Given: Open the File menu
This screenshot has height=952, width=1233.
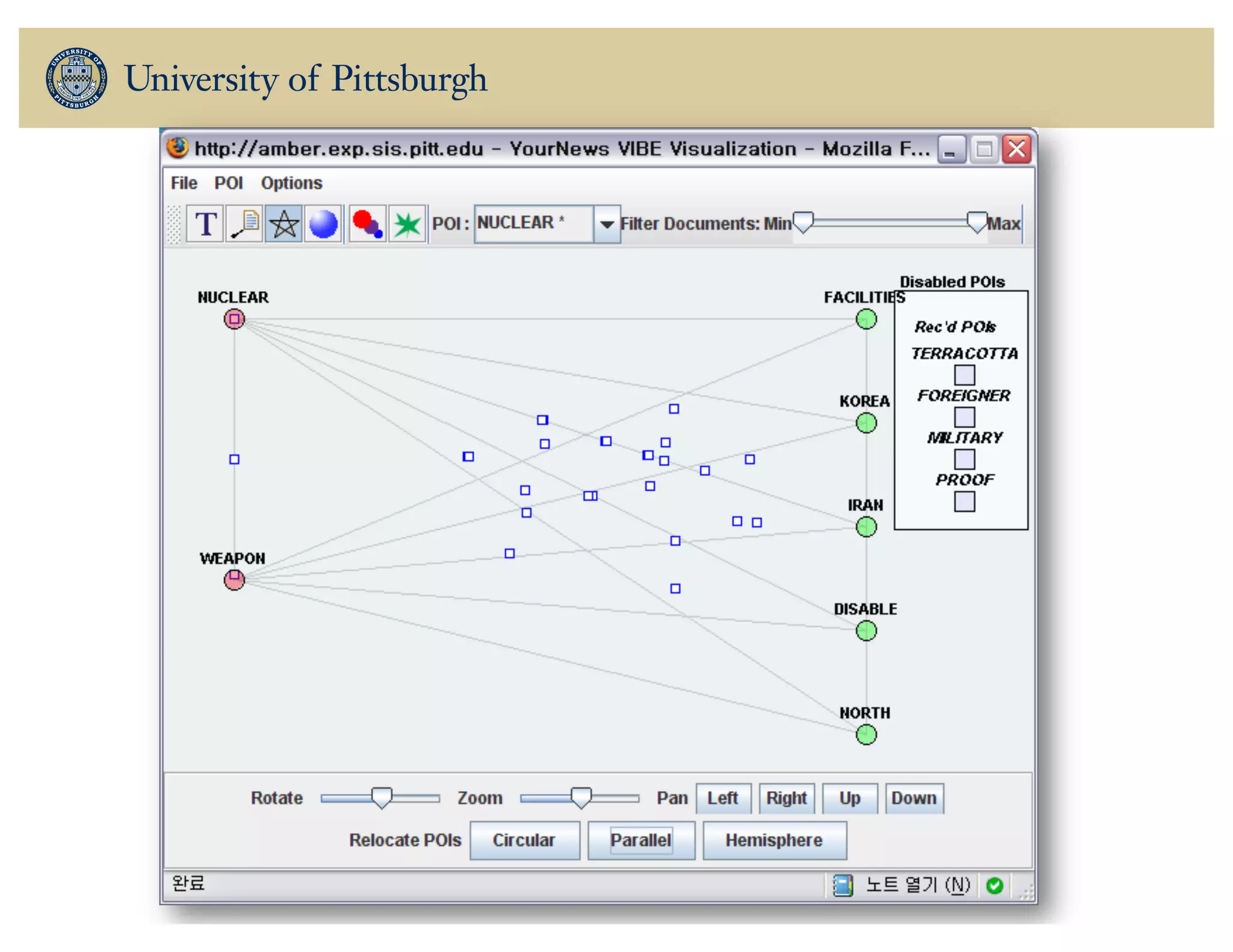Looking at the screenshot, I should point(184,183).
